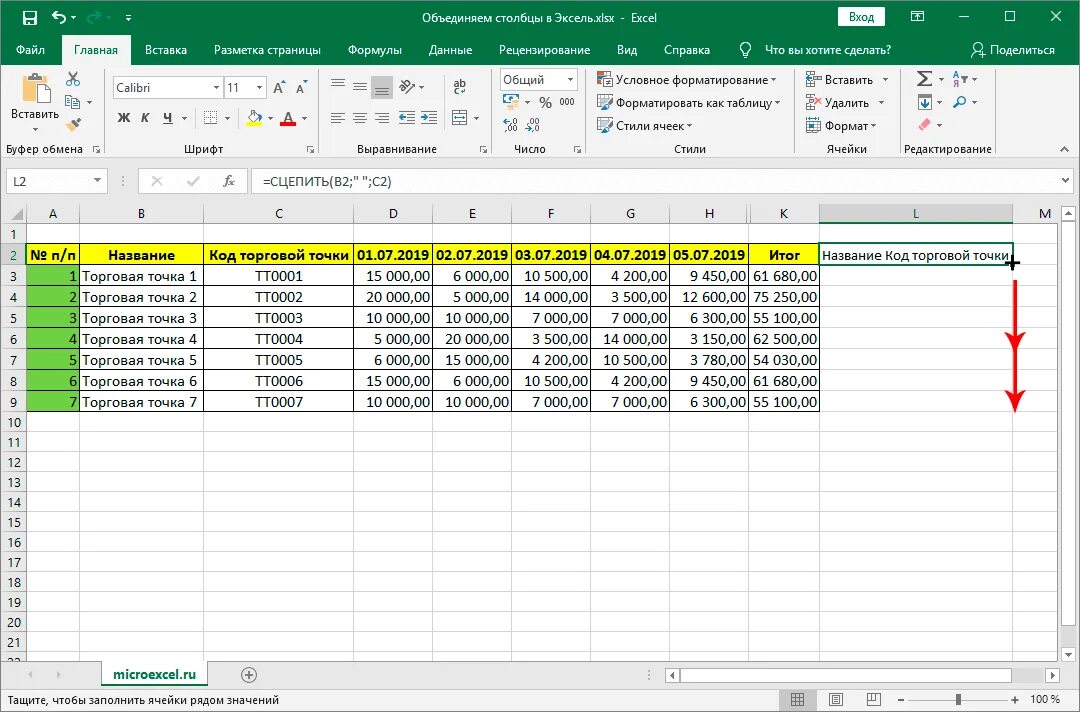Toggle underline formatting Ч

tap(167, 118)
